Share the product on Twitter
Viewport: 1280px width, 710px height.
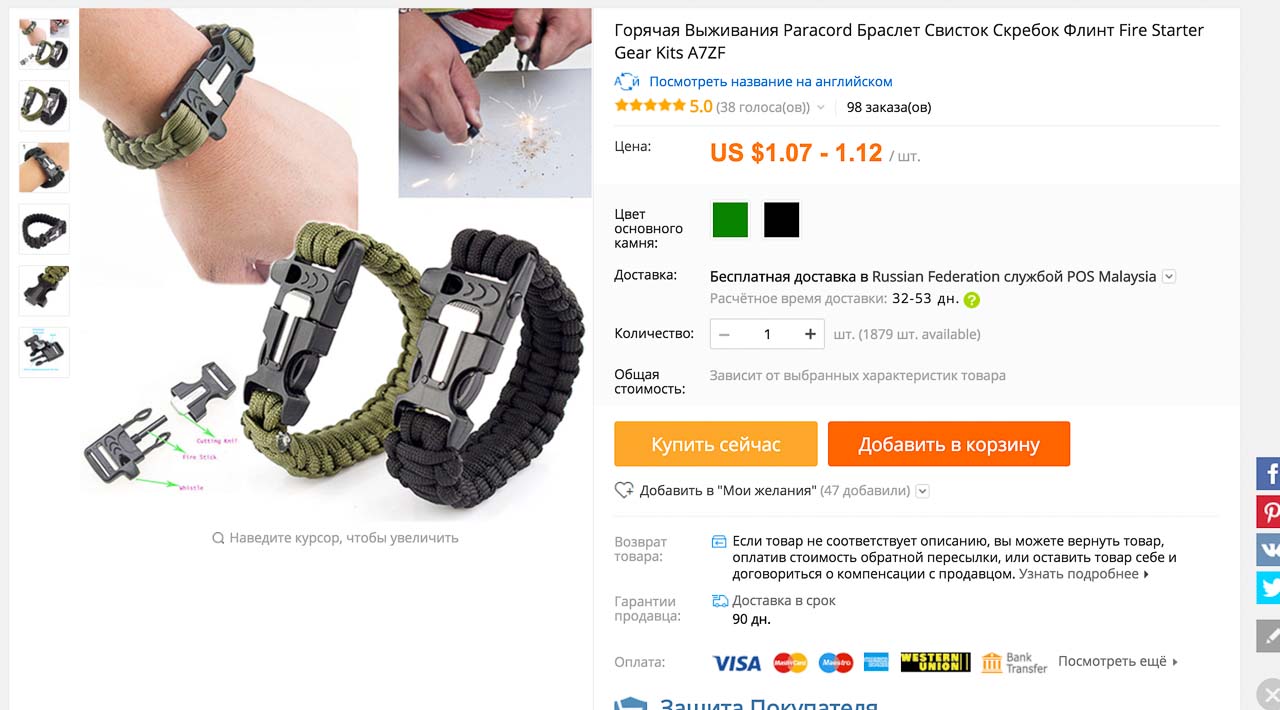coord(1269,588)
